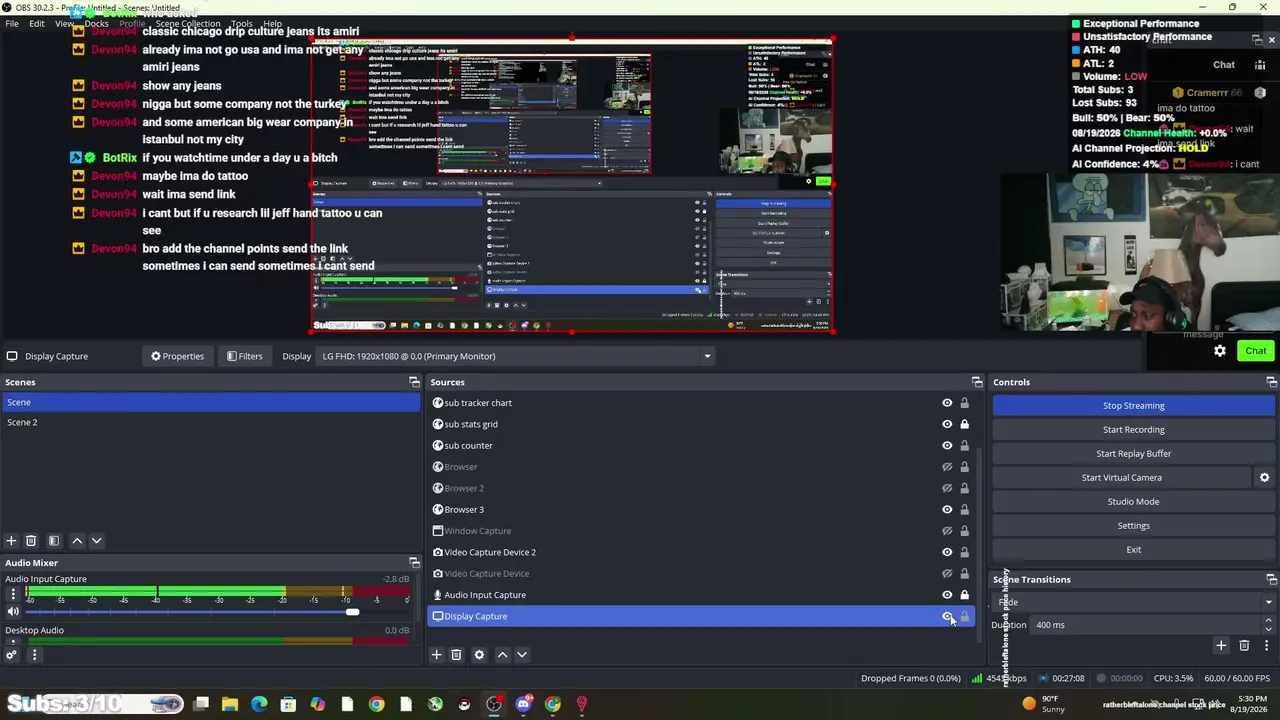1280x720 pixels.
Task: Open transition properties three-dot menu
Action: pos(1266,646)
